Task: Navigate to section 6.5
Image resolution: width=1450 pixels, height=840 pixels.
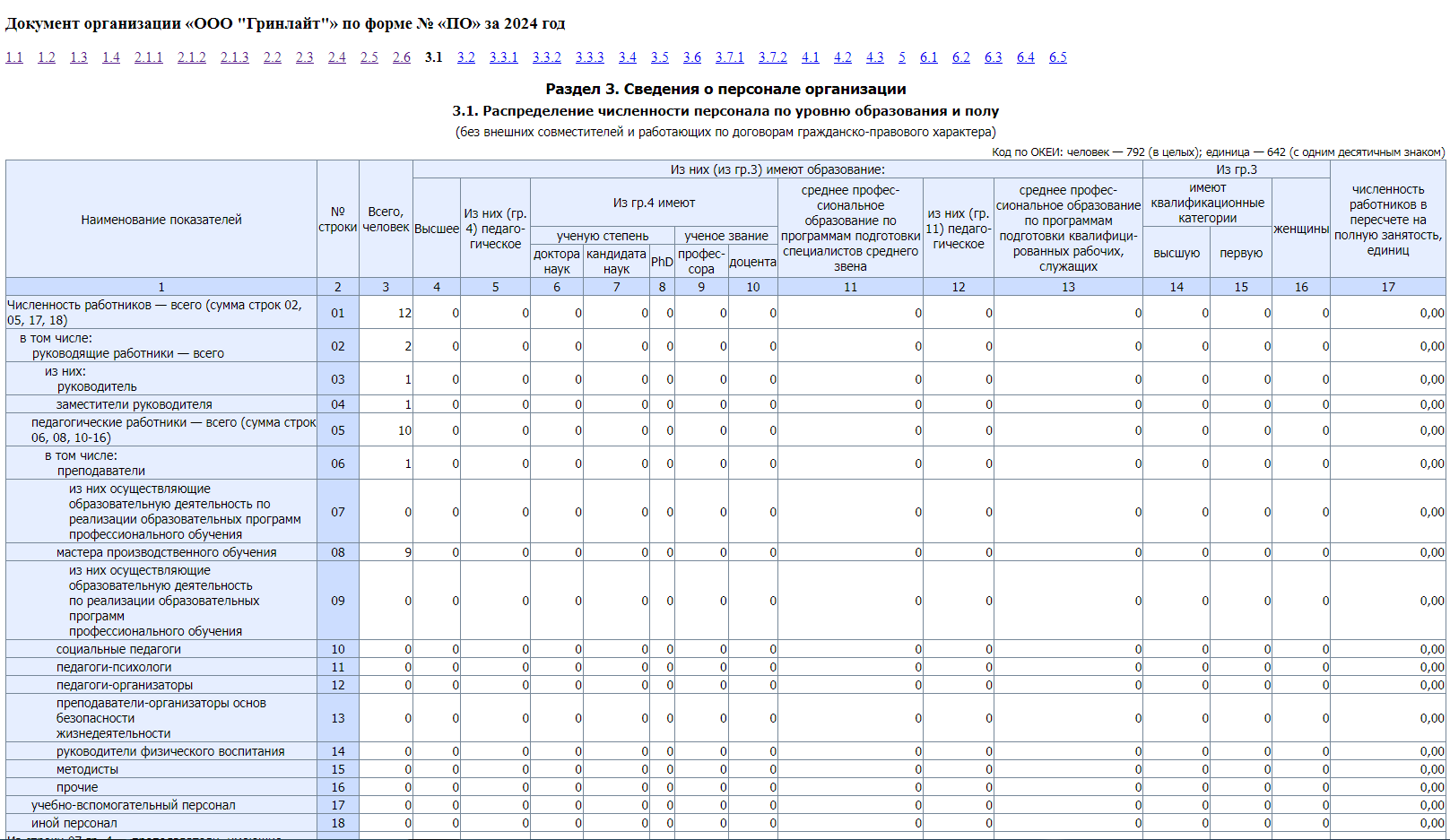Action: pos(1058,57)
